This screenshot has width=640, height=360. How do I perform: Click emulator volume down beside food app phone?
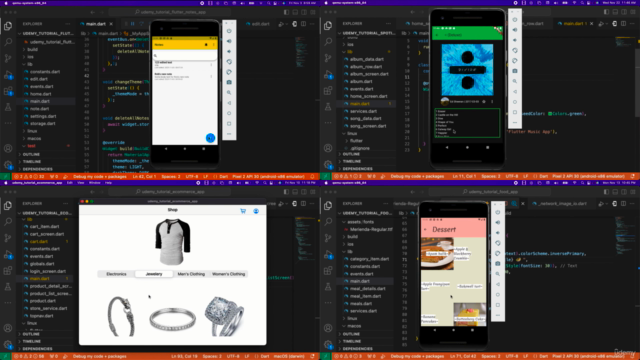pyautogui.click(x=498, y=233)
